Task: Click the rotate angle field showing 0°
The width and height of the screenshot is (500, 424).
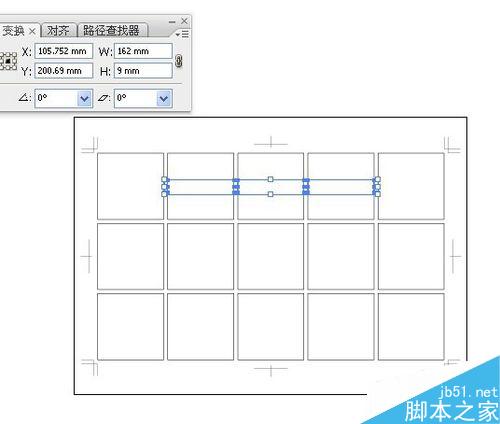Action: pyautogui.click(x=56, y=98)
